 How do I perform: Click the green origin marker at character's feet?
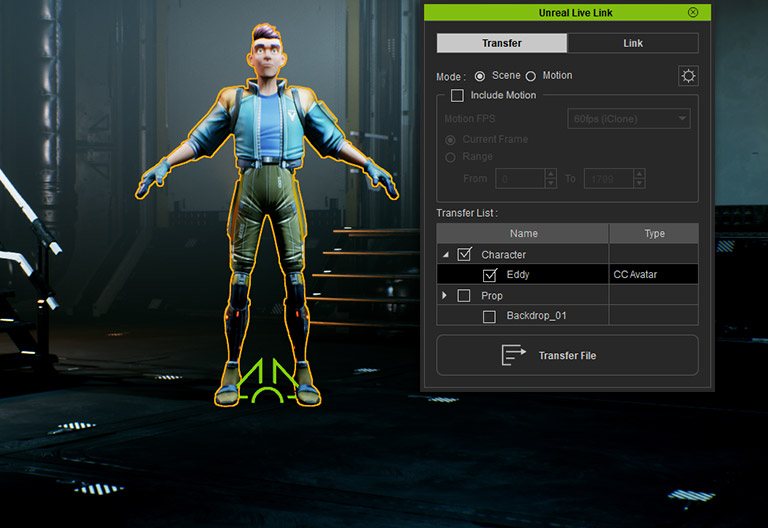coord(268,381)
